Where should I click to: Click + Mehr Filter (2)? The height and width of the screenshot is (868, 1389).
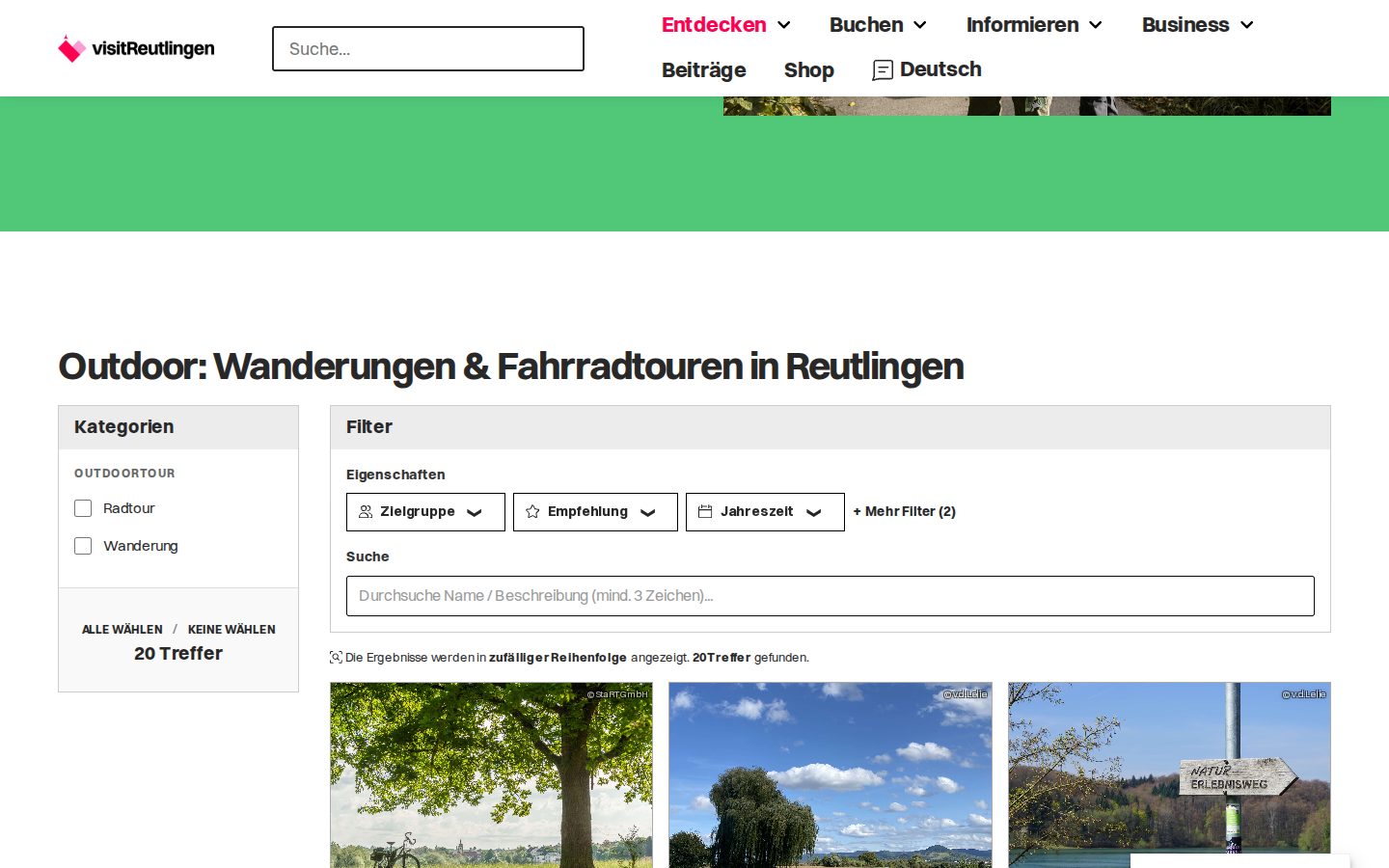click(x=904, y=512)
